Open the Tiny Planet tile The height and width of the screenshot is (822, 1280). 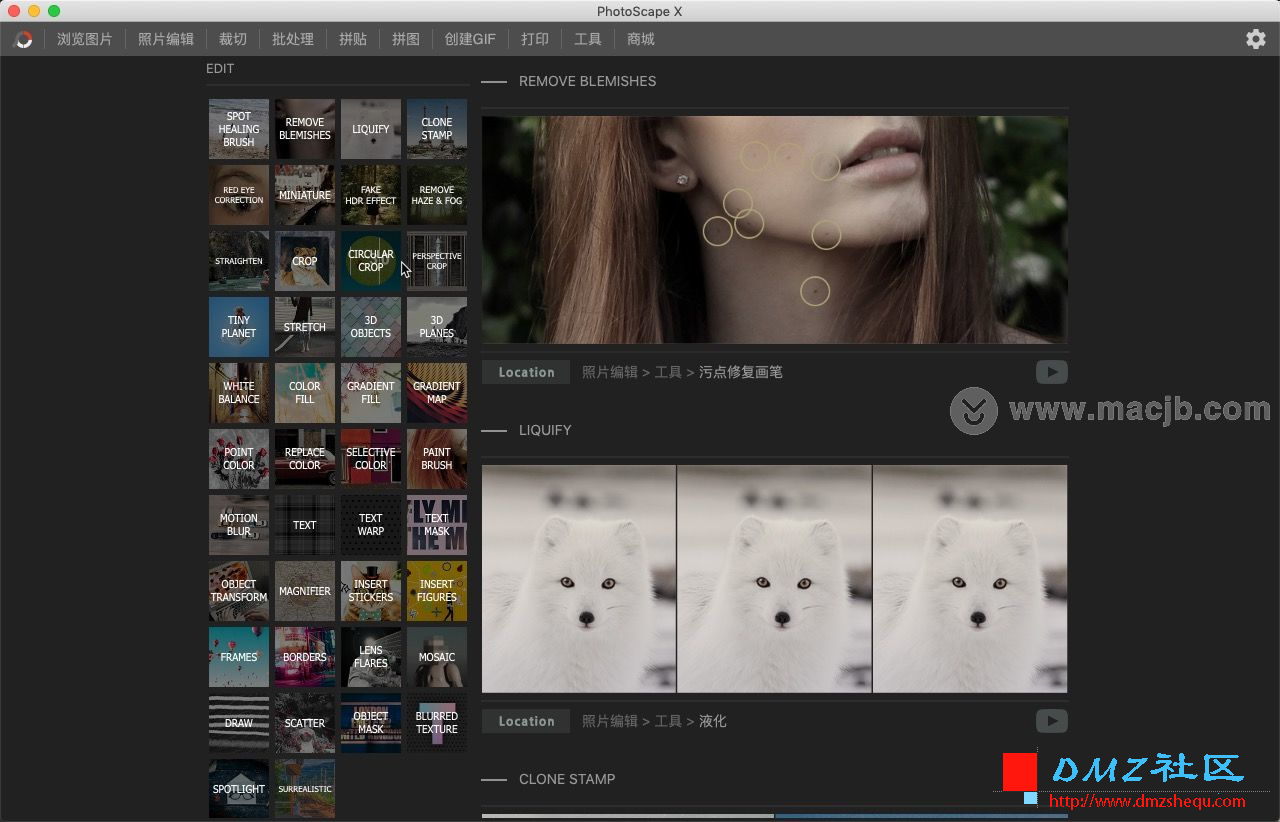[x=239, y=327]
